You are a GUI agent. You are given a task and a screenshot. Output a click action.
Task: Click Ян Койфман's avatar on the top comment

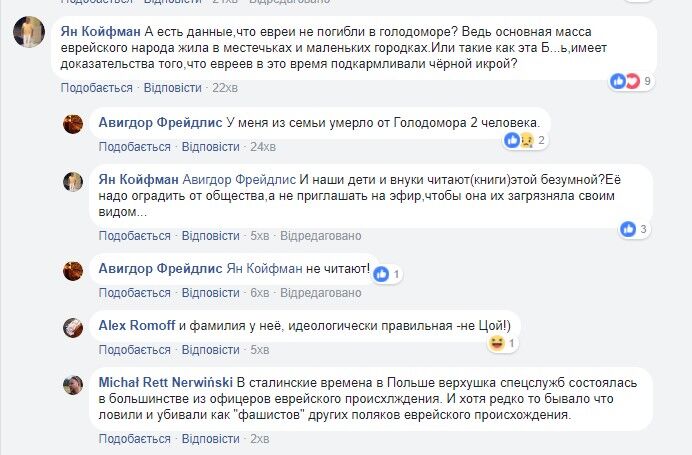point(28,33)
